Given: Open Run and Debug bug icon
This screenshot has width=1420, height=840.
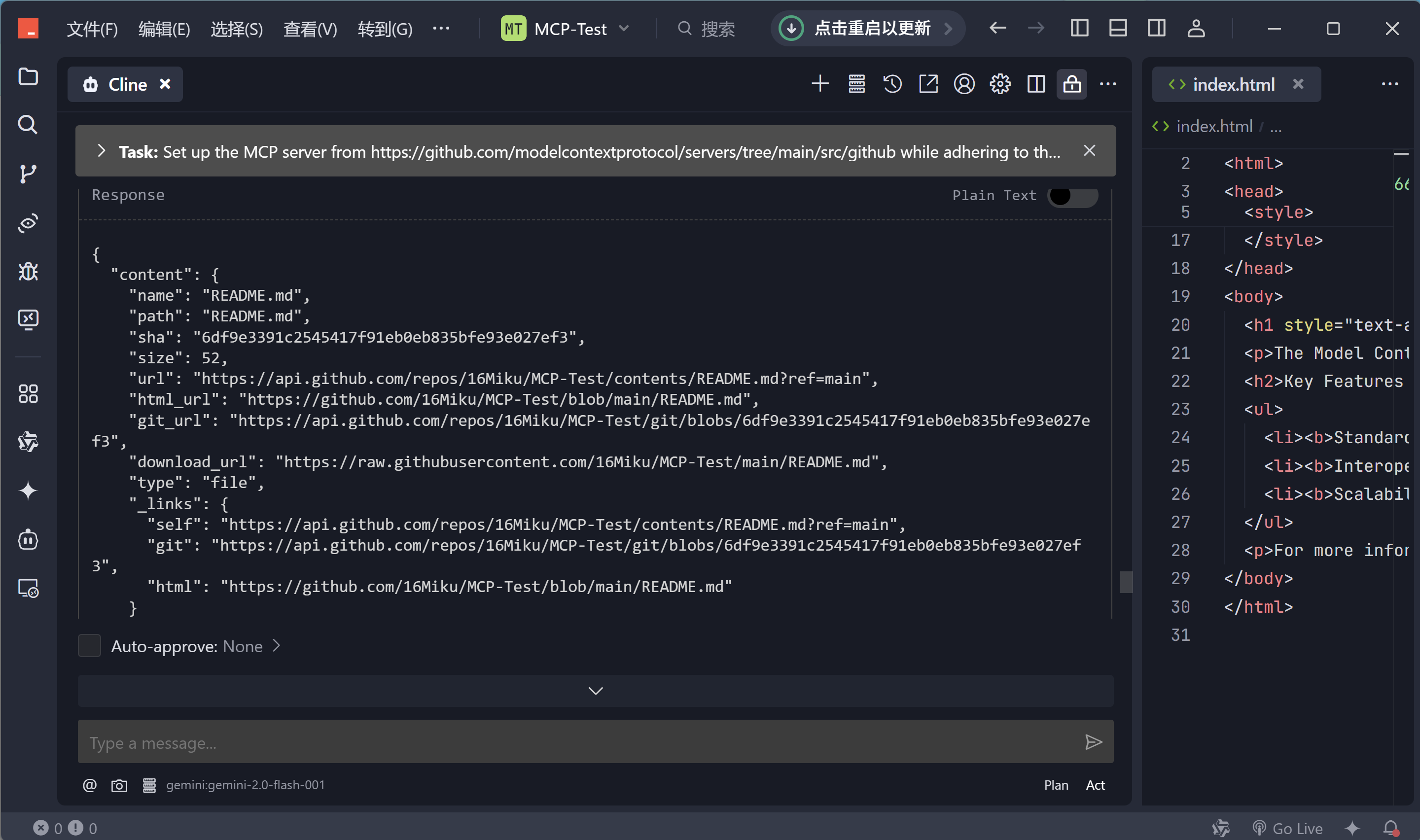Looking at the screenshot, I should [28, 272].
